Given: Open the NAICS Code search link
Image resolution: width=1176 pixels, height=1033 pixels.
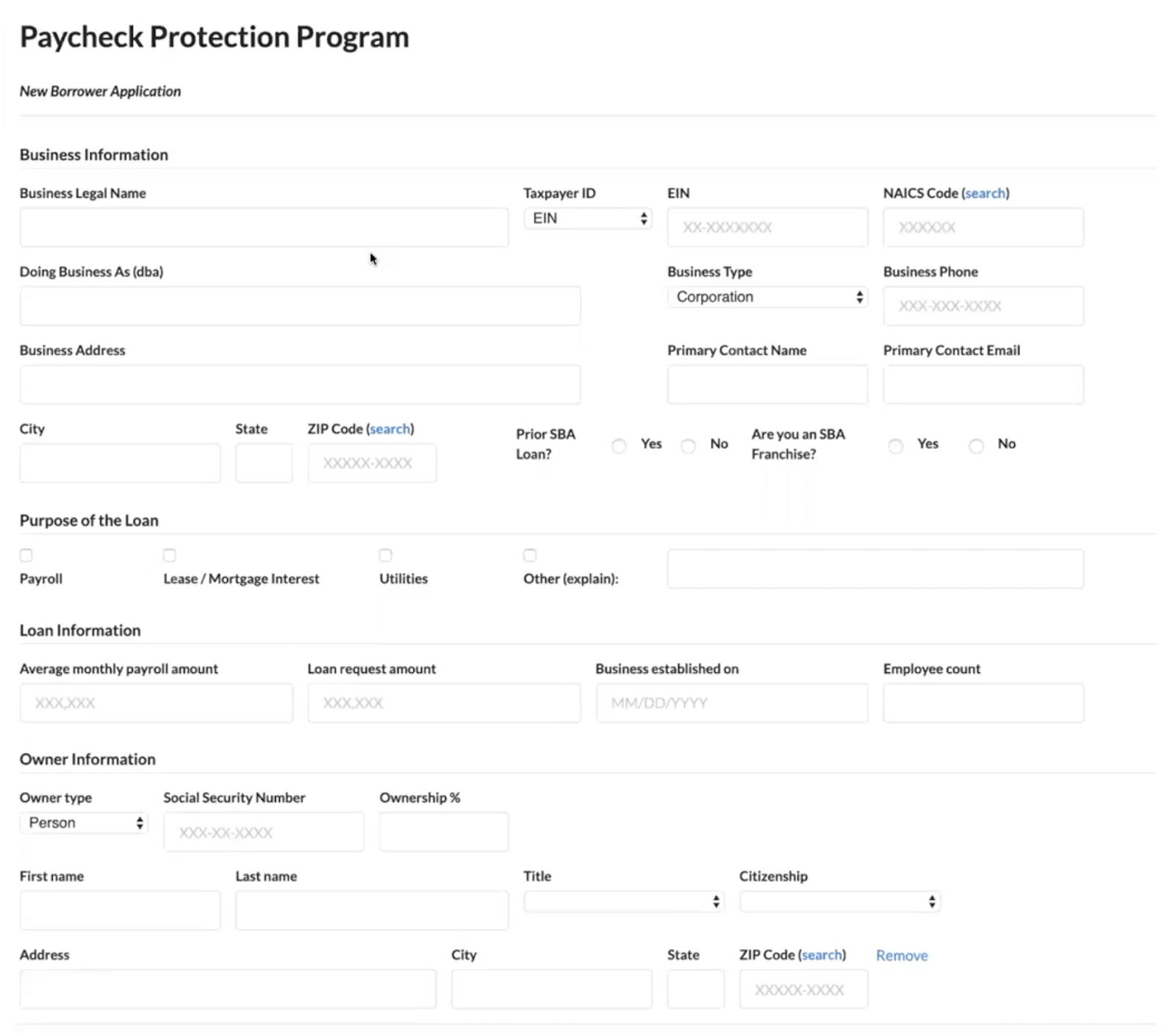Looking at the screenshot, I should coord(985,193).
